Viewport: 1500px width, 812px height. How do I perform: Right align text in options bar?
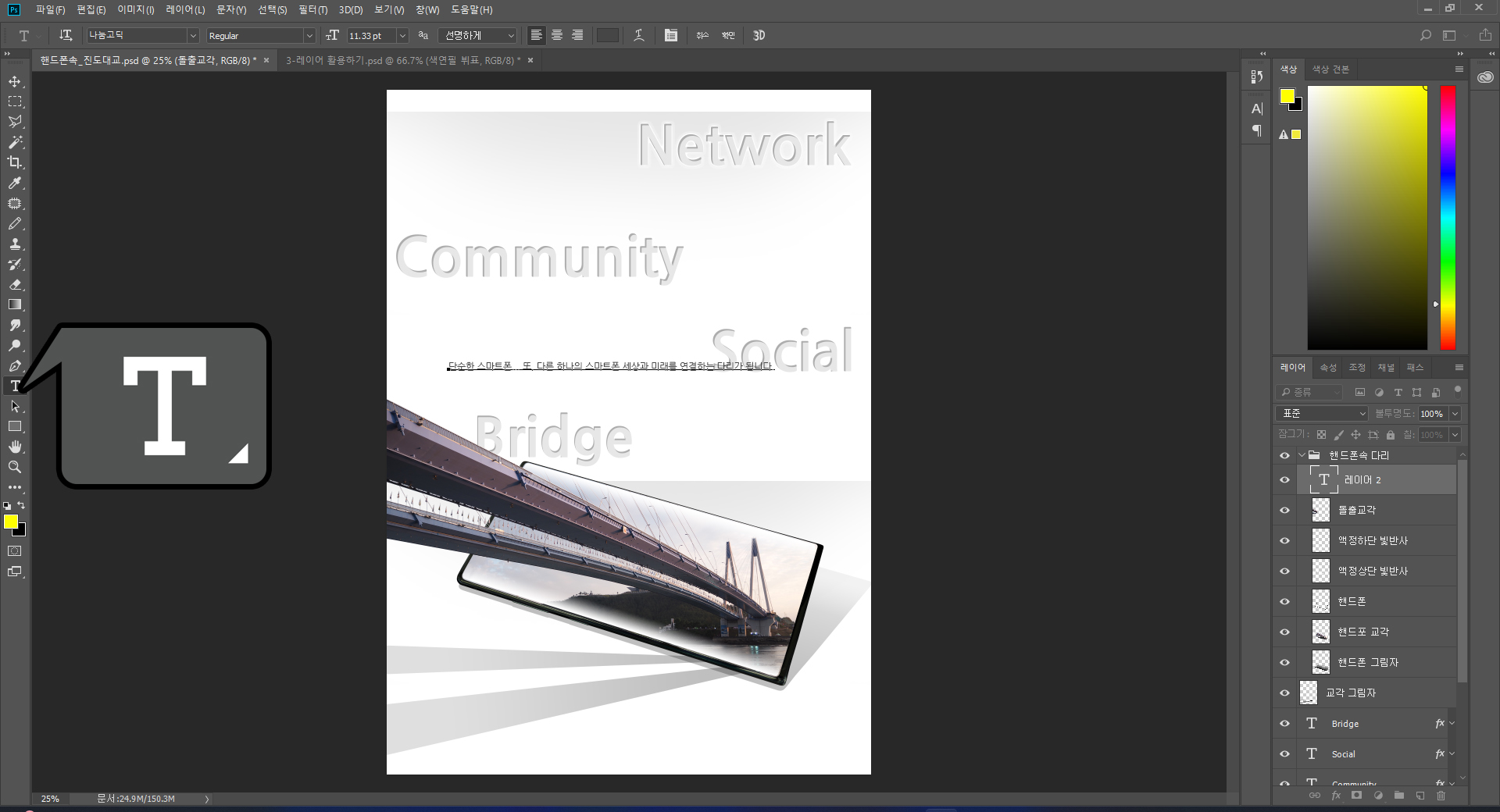tap(577, 35)
